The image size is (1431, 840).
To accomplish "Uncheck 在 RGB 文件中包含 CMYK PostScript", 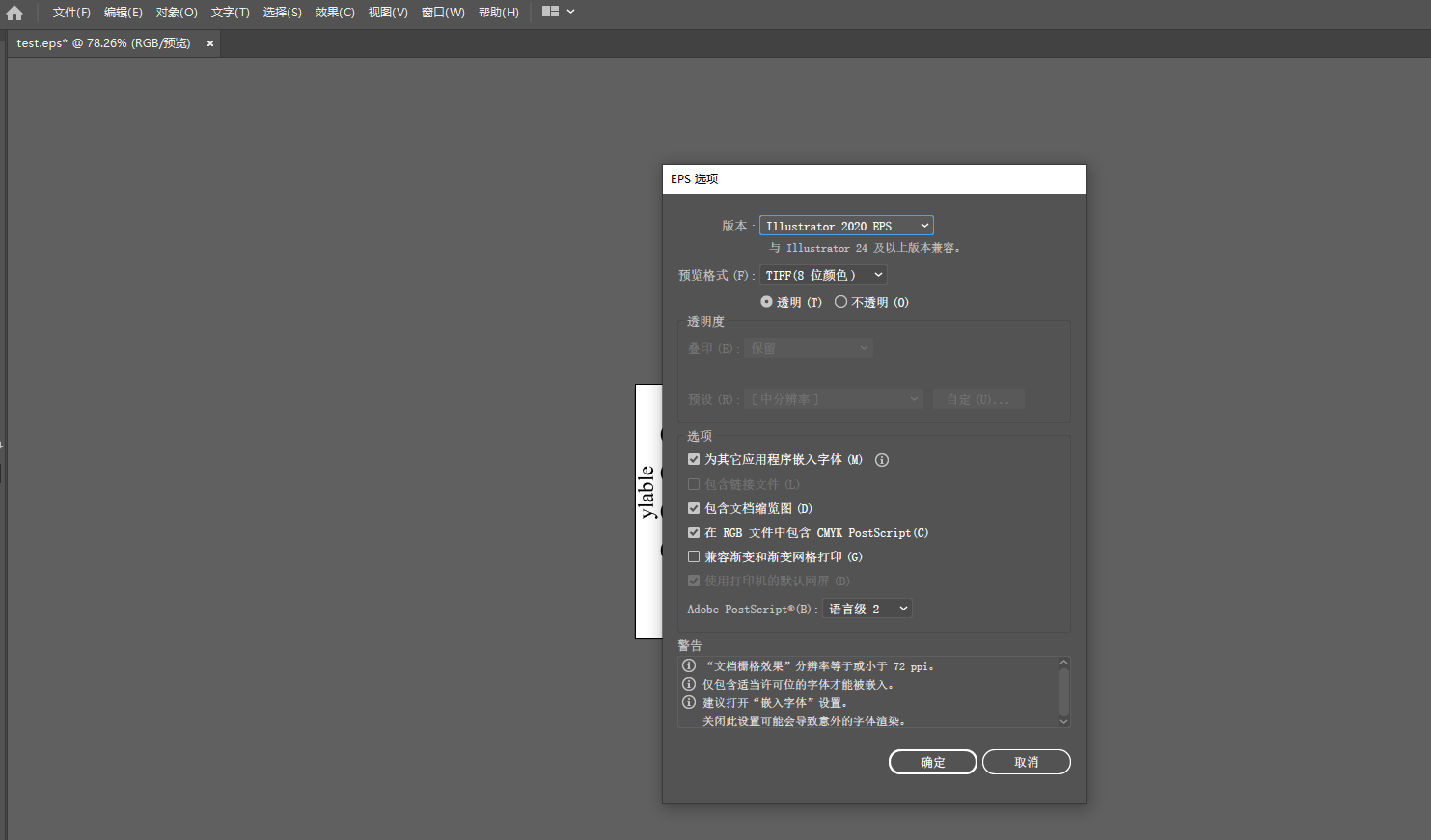I will point(693,532).
